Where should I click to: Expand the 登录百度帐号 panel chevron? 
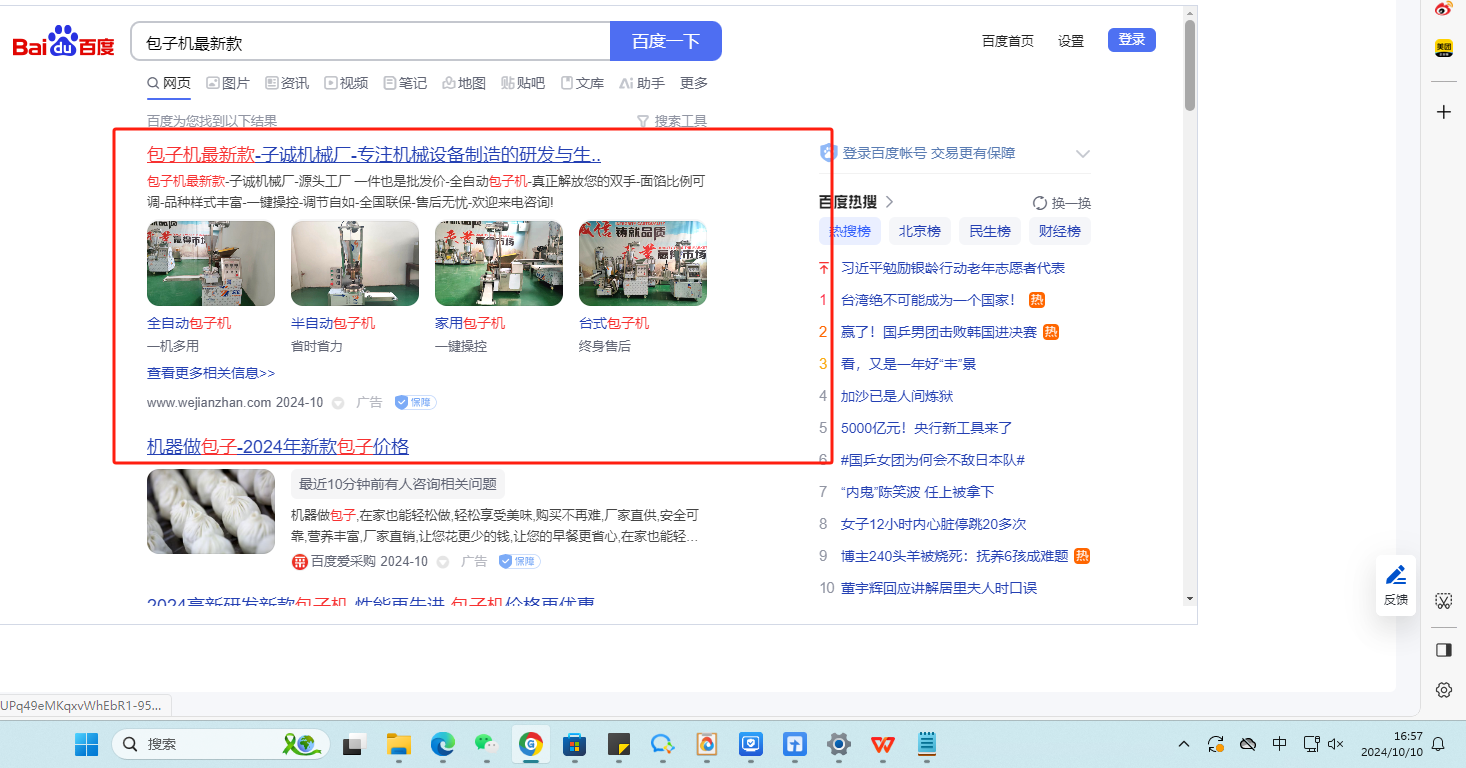pos(1082,154)
